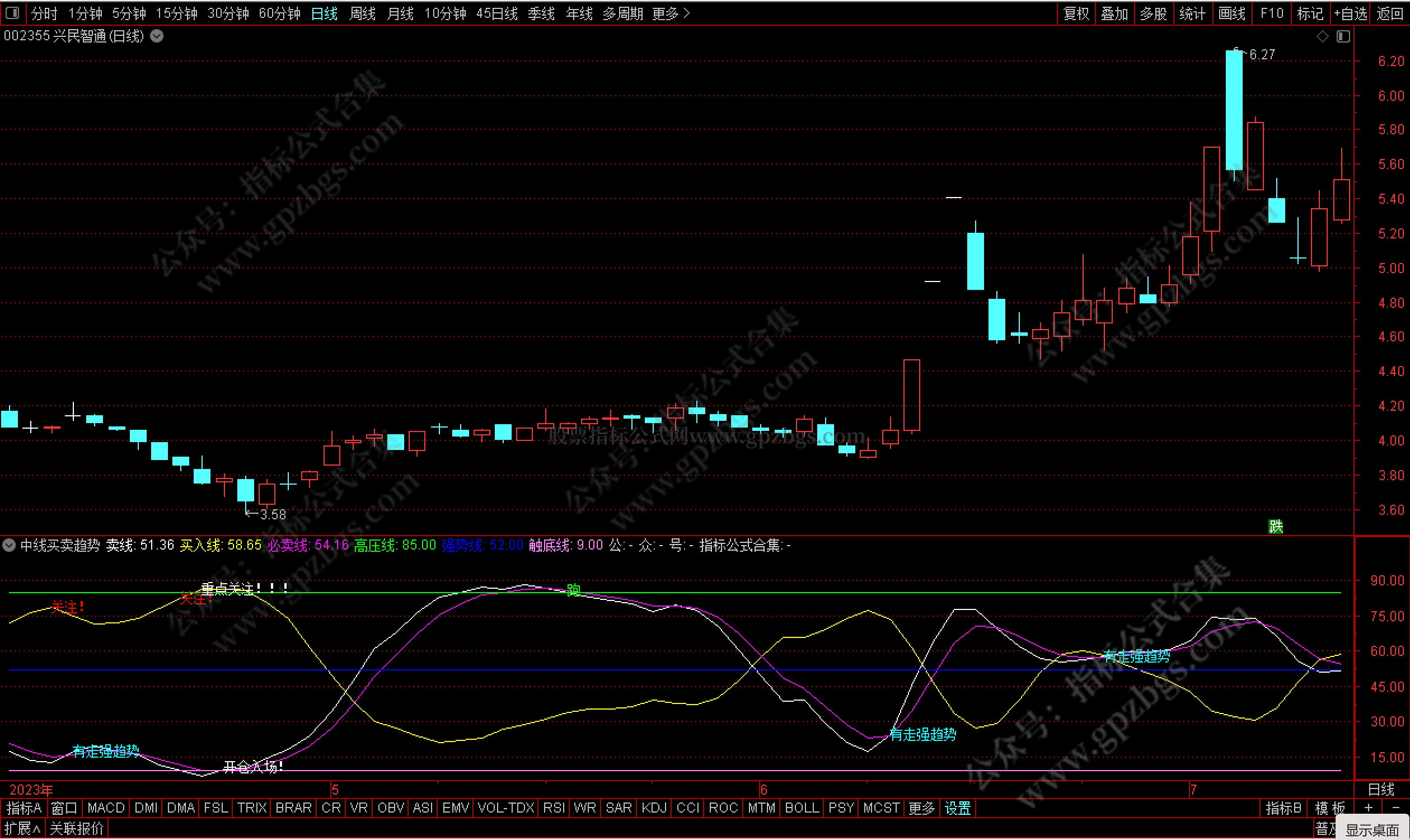This screenshot has height=840, width=1410.
Task: Open the 多股 multi-stock view
Action: pos(1153,13)
